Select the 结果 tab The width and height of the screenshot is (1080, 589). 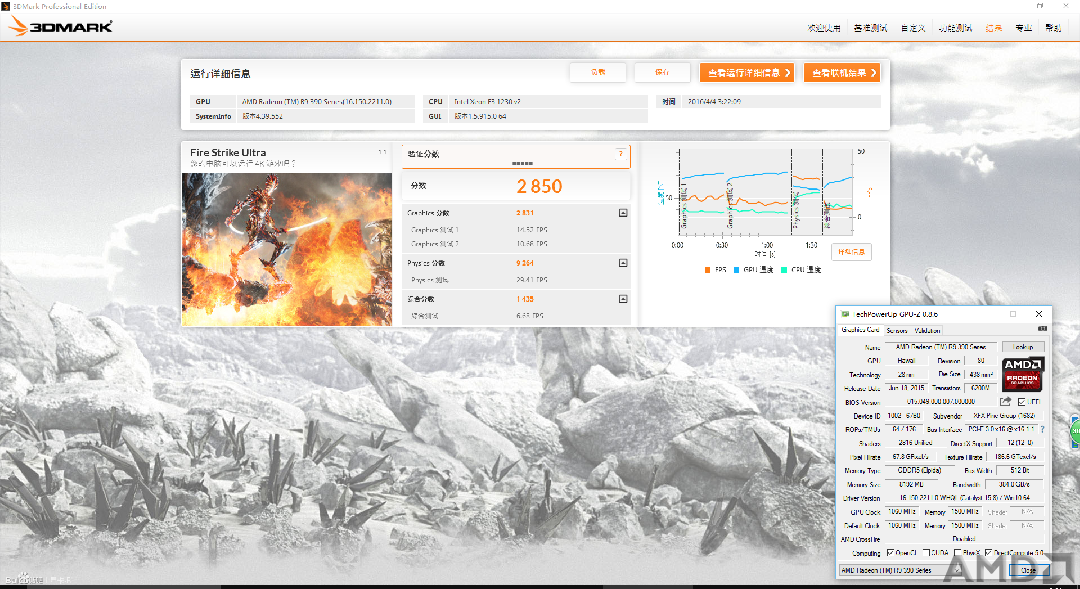tap(993, 28)
